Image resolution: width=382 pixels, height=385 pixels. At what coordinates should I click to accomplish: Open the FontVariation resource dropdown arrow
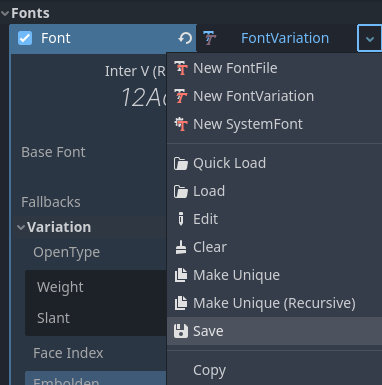tap(369, 38)
